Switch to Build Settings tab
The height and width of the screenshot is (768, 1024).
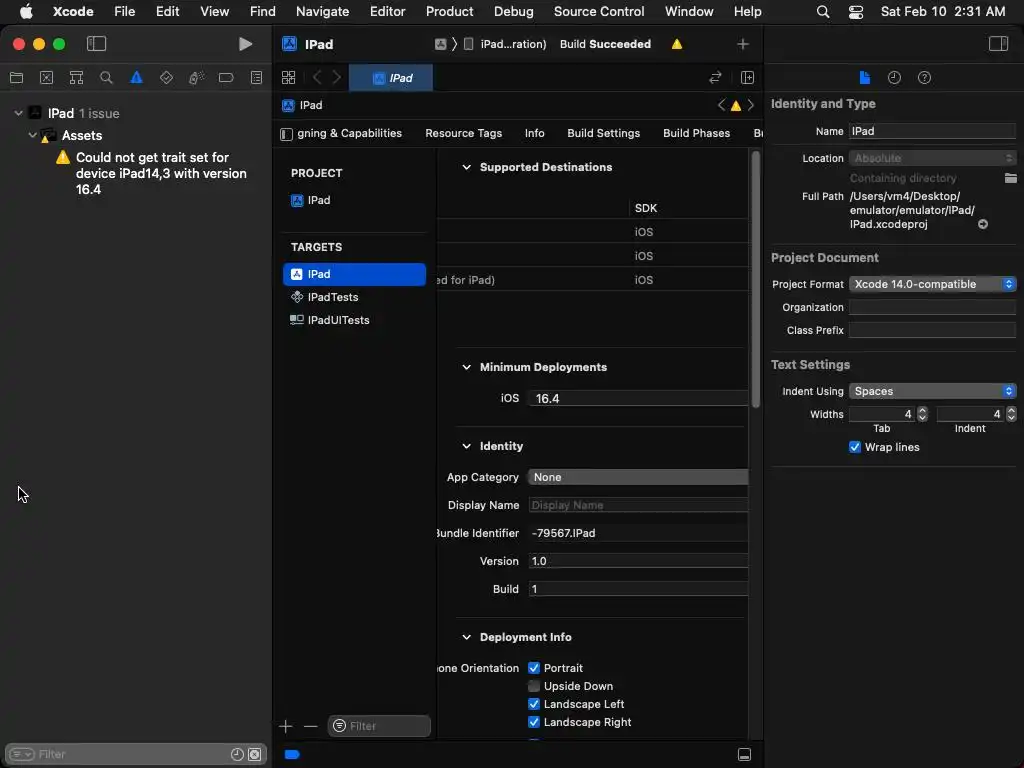click(603, 133)
